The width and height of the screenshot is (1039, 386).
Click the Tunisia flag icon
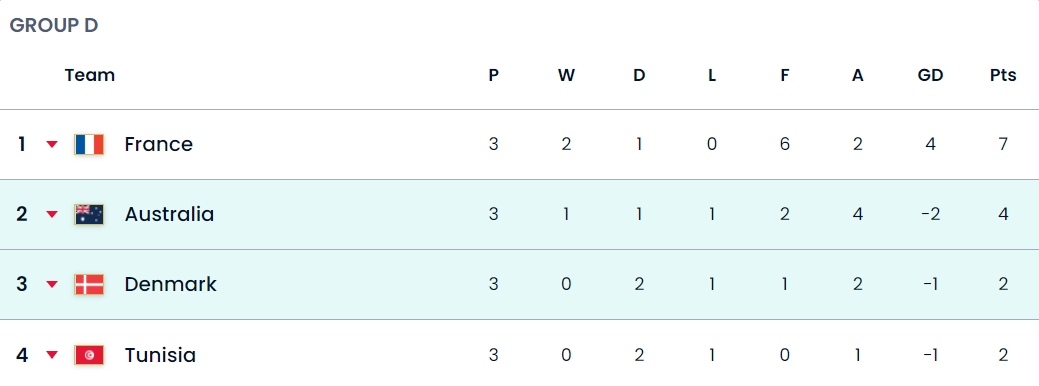pos(89,356)
